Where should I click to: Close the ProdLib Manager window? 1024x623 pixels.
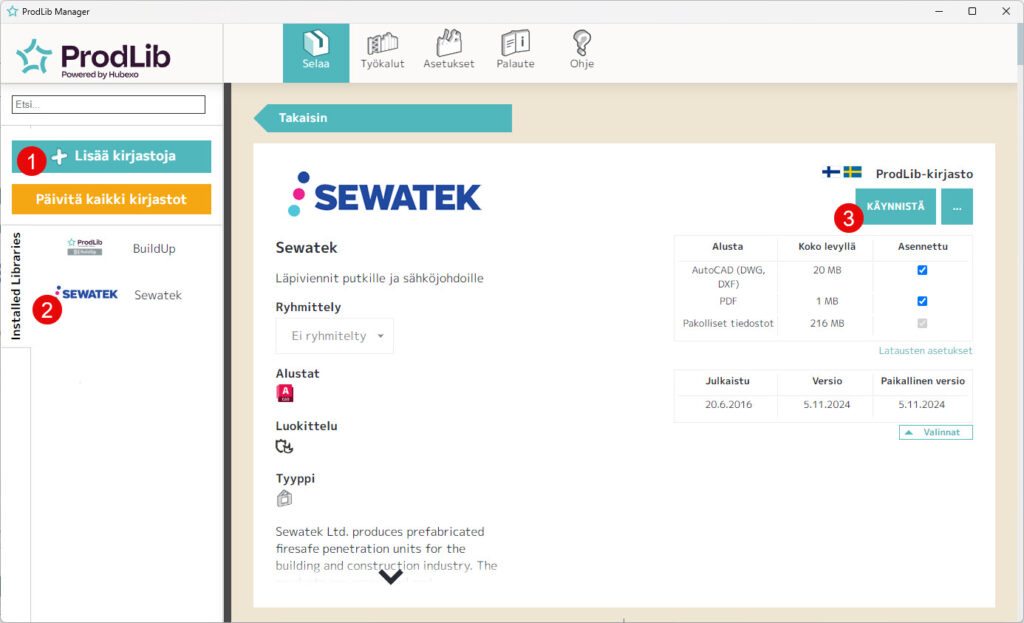pyautogui.click(x=1006, y=11)
